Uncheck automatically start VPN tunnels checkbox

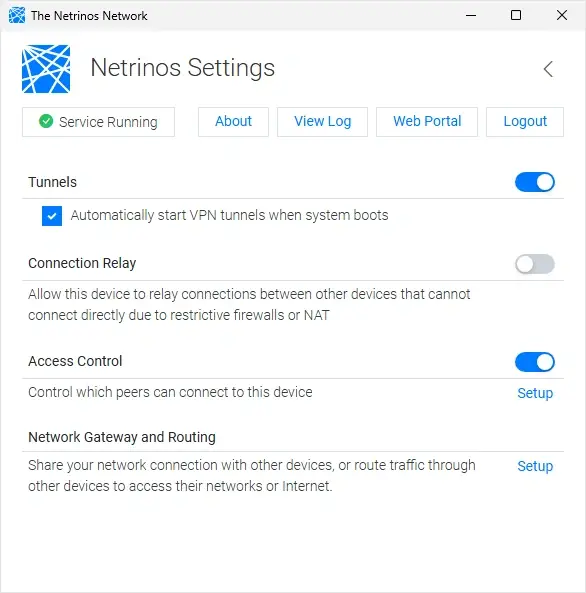pos(52,216)
